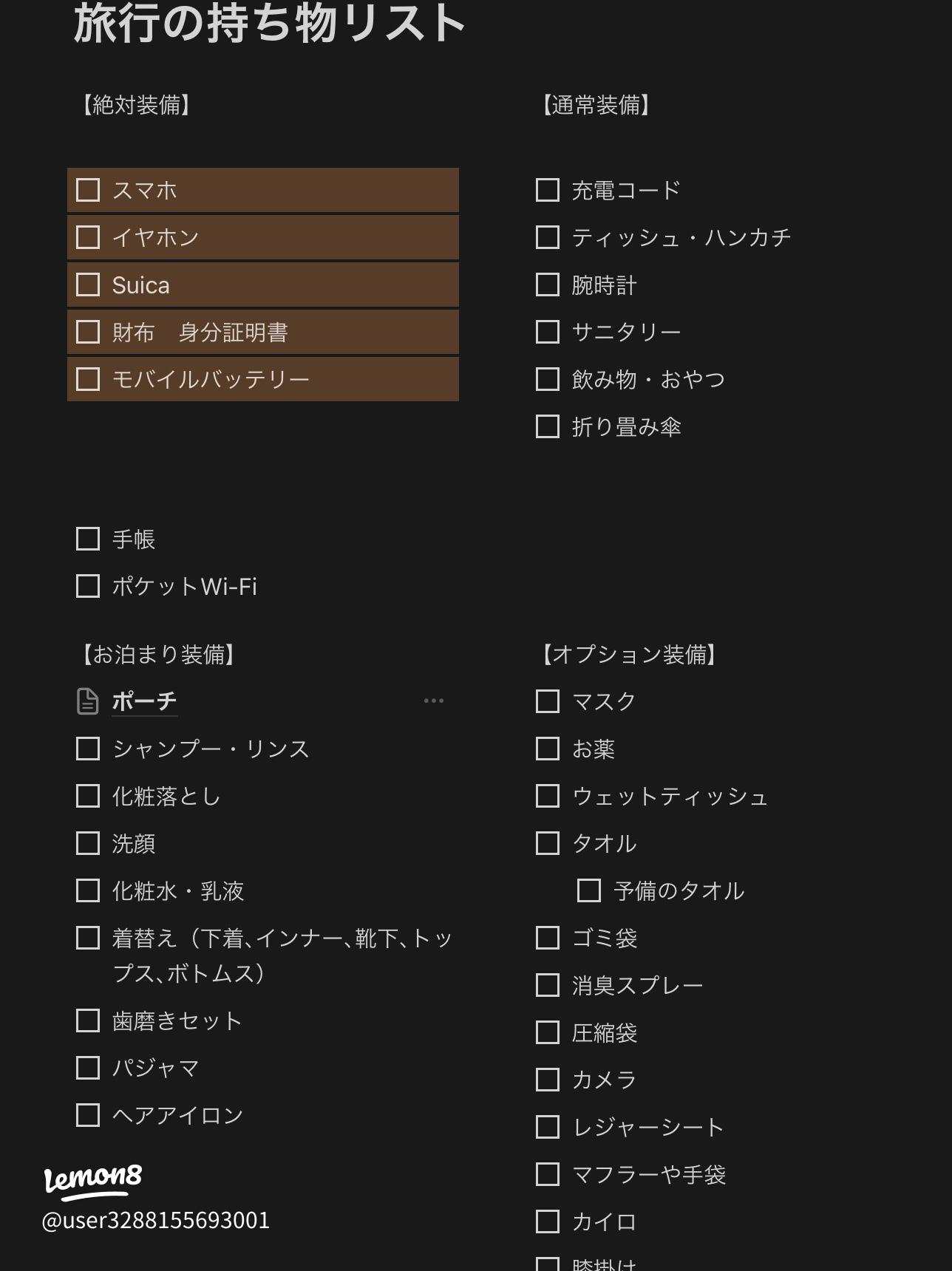The height and width of the screenshot is (1271, 952).
Task: Click the three-dot menu beside ポーチ
Action: [434, 701]
